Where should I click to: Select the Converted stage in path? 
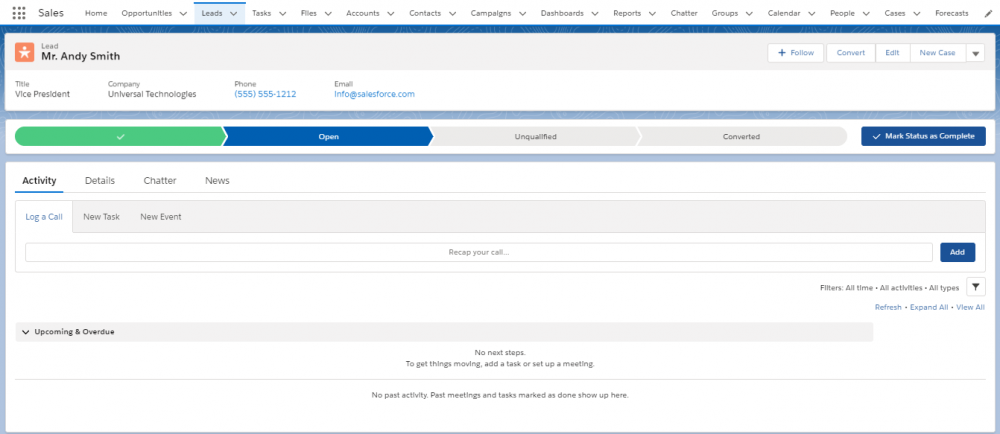pyautogui.click(x=741, y=136)
